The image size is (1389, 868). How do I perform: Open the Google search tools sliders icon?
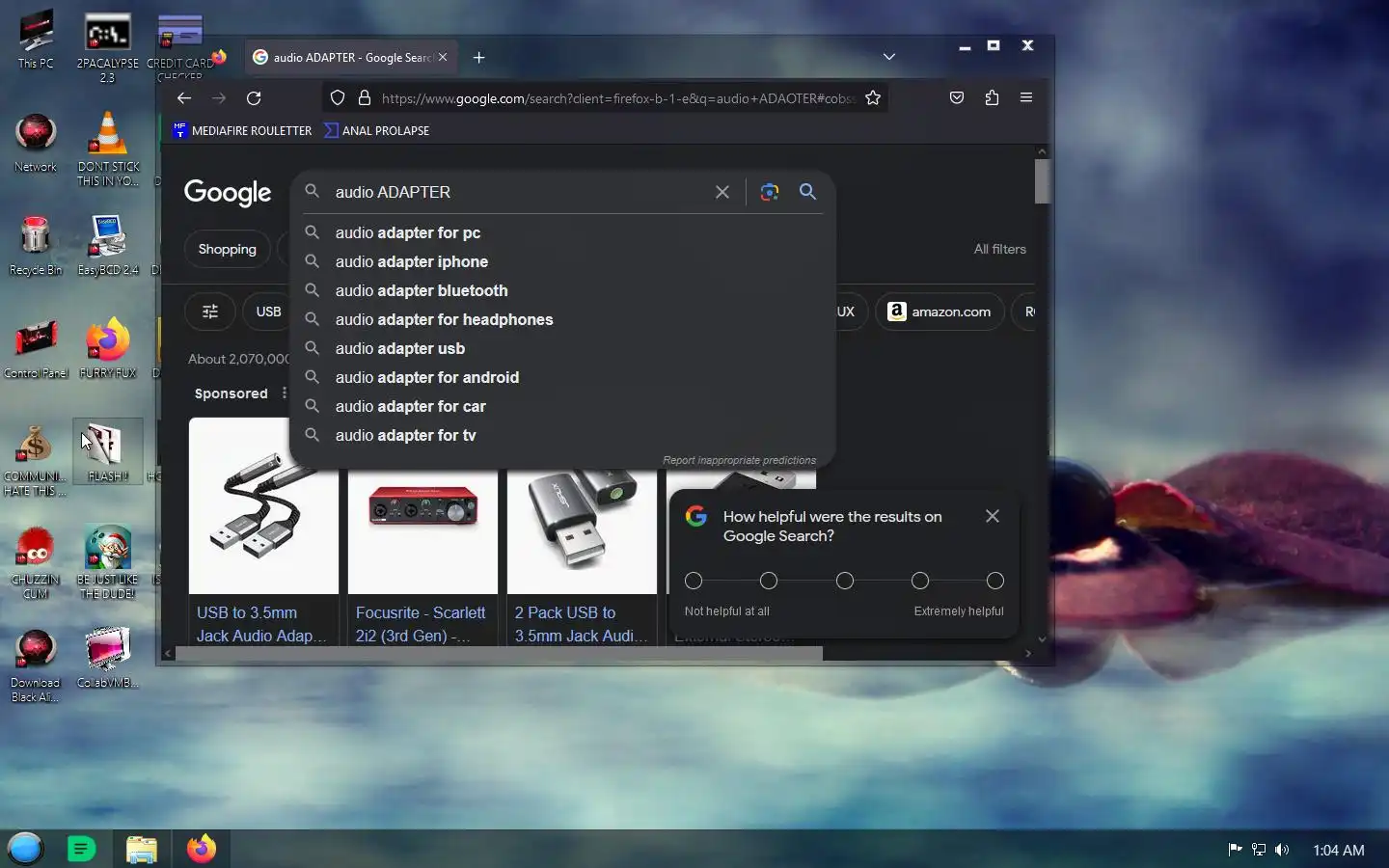210,312
